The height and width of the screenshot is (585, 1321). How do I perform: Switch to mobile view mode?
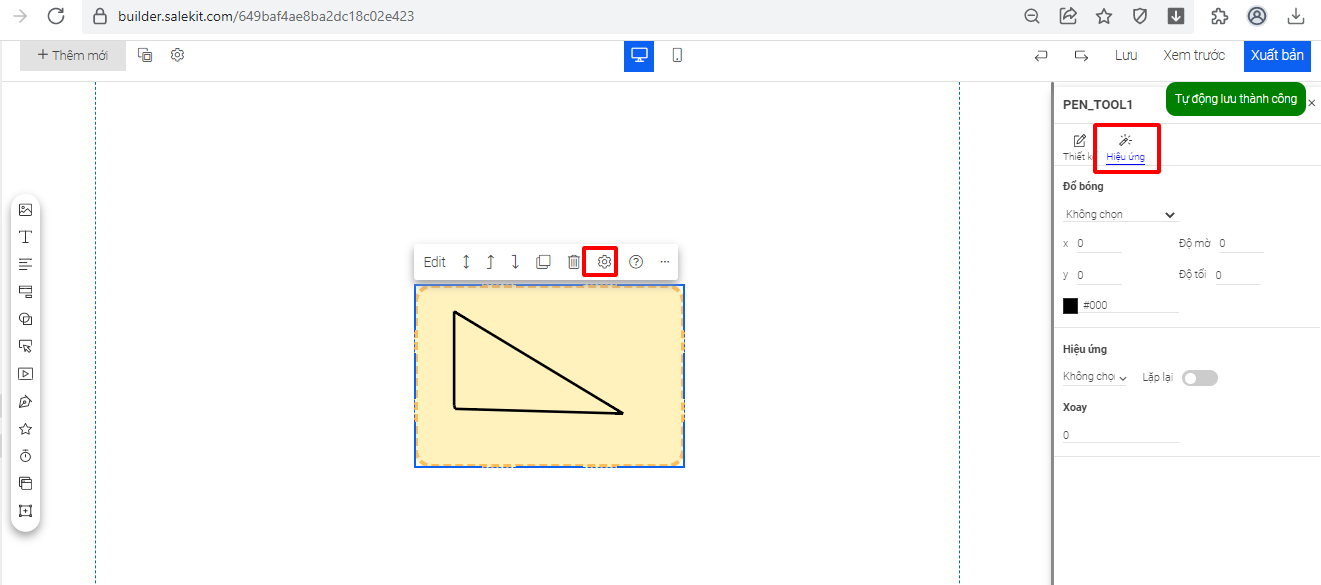coord(677,55)
